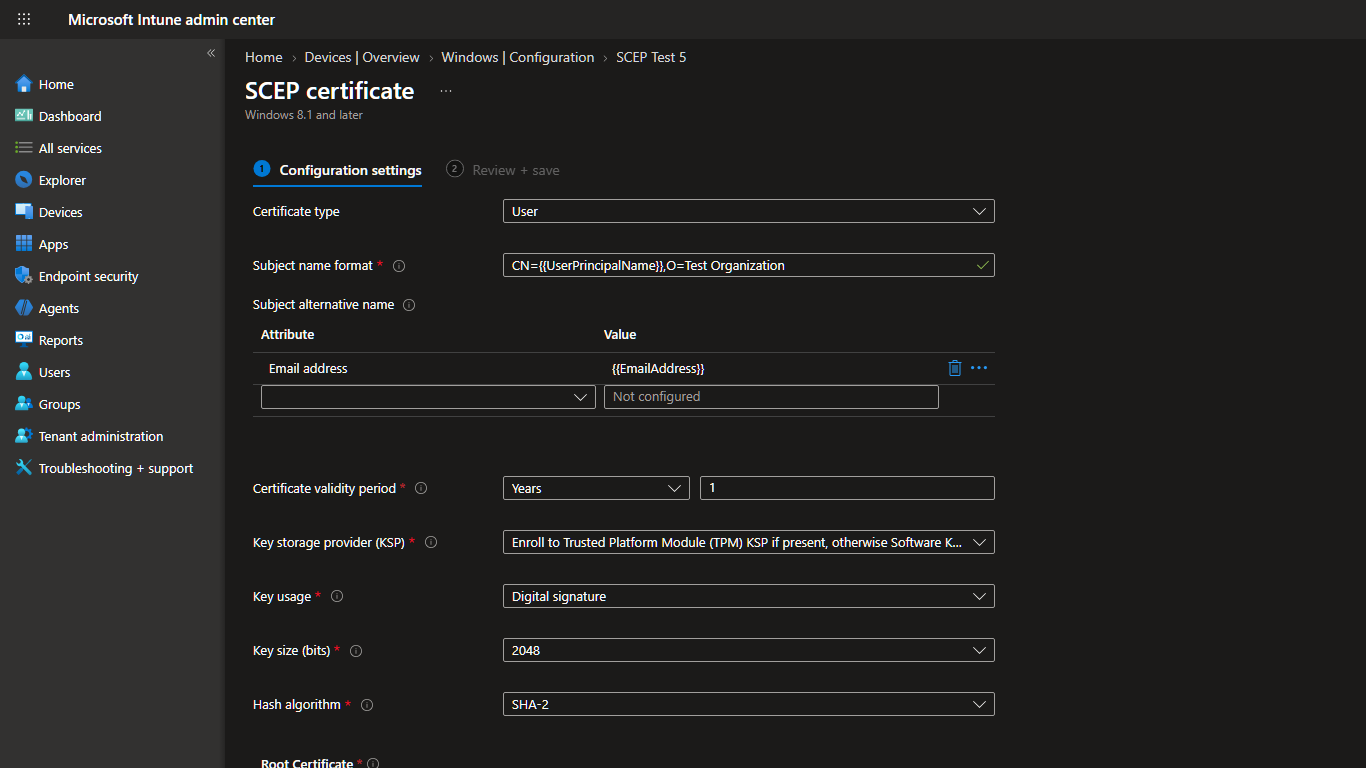This screenshot has height=768, width=1366.
Task: Show info tooltip for Subject alternative name
Action: (409, 305)
